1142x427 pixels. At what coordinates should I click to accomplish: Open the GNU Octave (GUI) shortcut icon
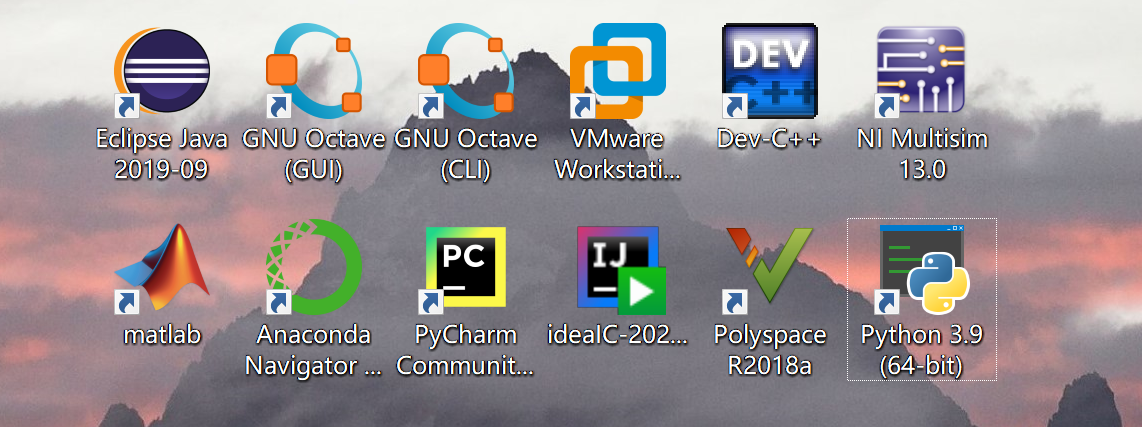point(314,71)
